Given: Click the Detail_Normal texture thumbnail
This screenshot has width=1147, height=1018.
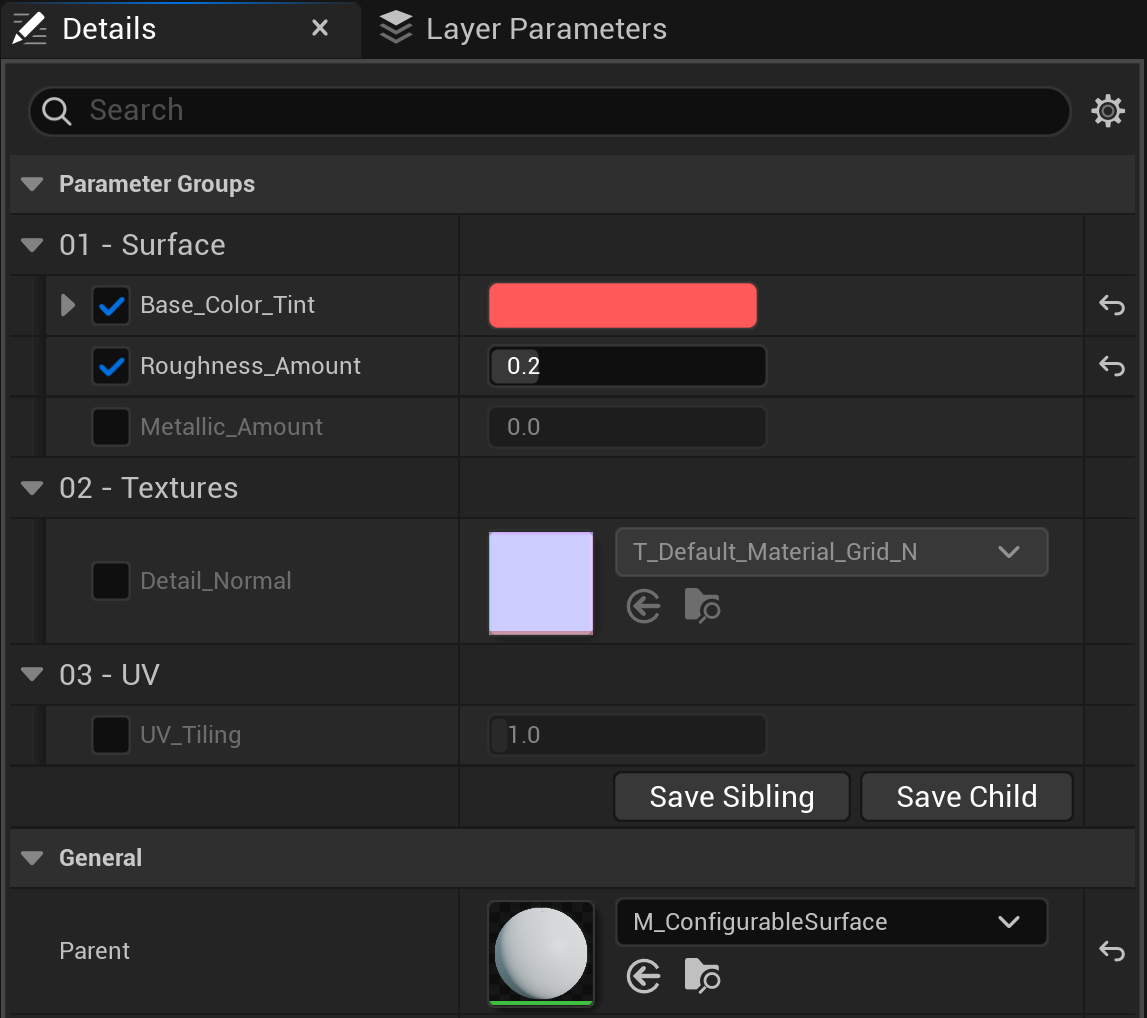Looking at the screenshot, I should point(541,583).
